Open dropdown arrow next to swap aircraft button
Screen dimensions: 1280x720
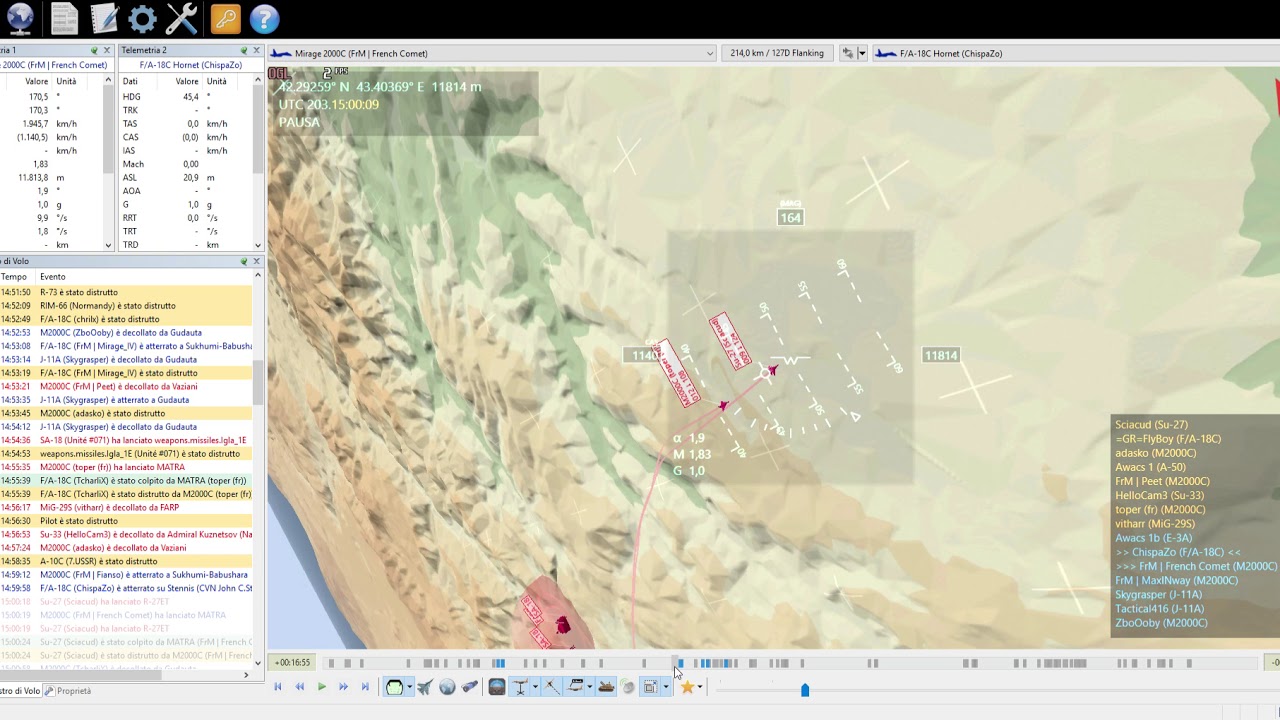[862, 53]
